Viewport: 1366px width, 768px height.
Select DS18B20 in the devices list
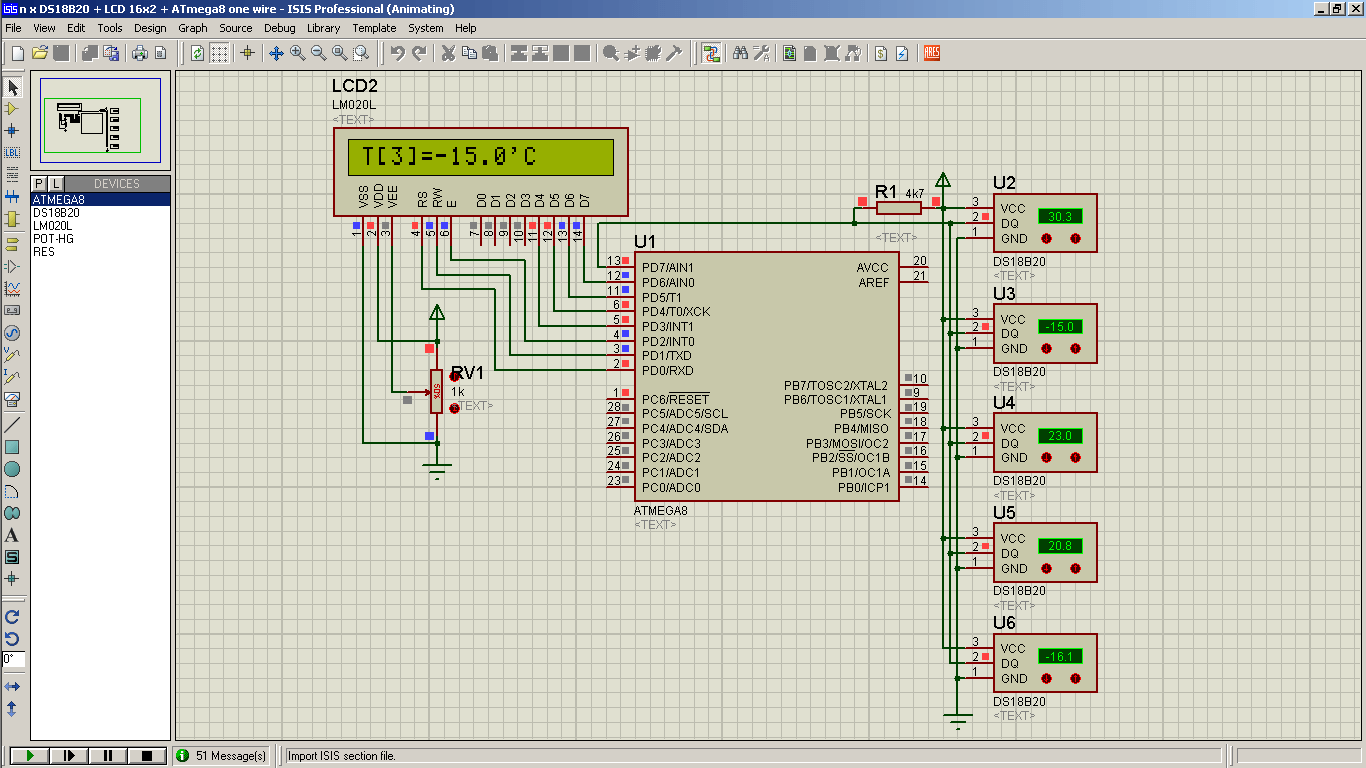[100, 213]
